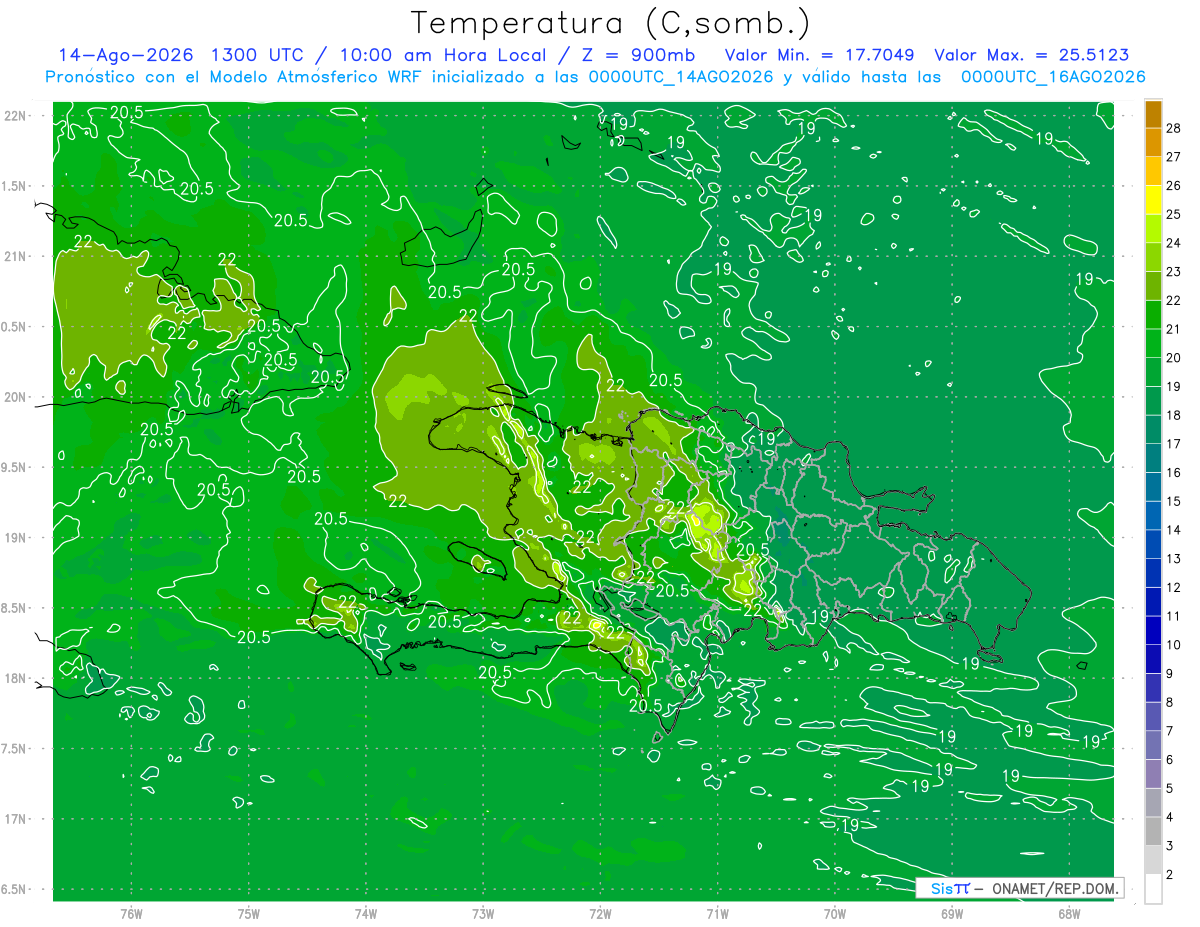Pick the dark blue swatch between 10 and 11
This screenshot has width=1200, height=927.
1153,630
